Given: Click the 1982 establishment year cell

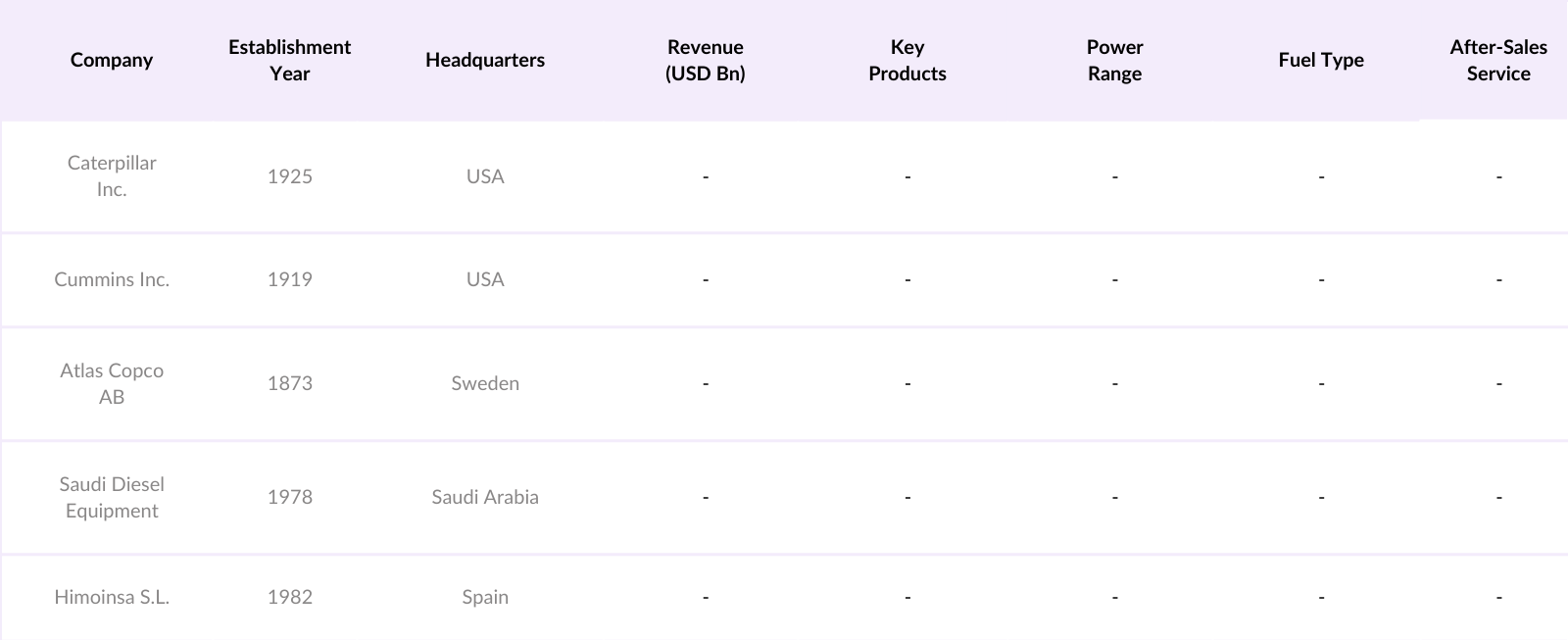Looking at the screenshot, I should pyautogui.click(x=290, y=597).
